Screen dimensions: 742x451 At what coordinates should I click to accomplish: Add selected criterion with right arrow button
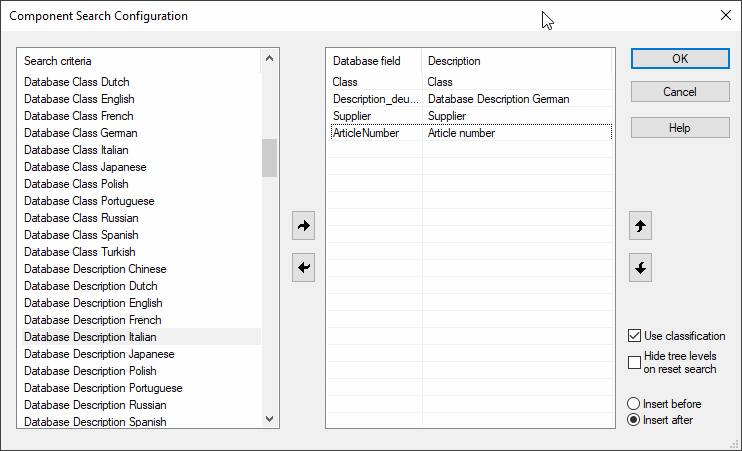(x=303, y=226)
